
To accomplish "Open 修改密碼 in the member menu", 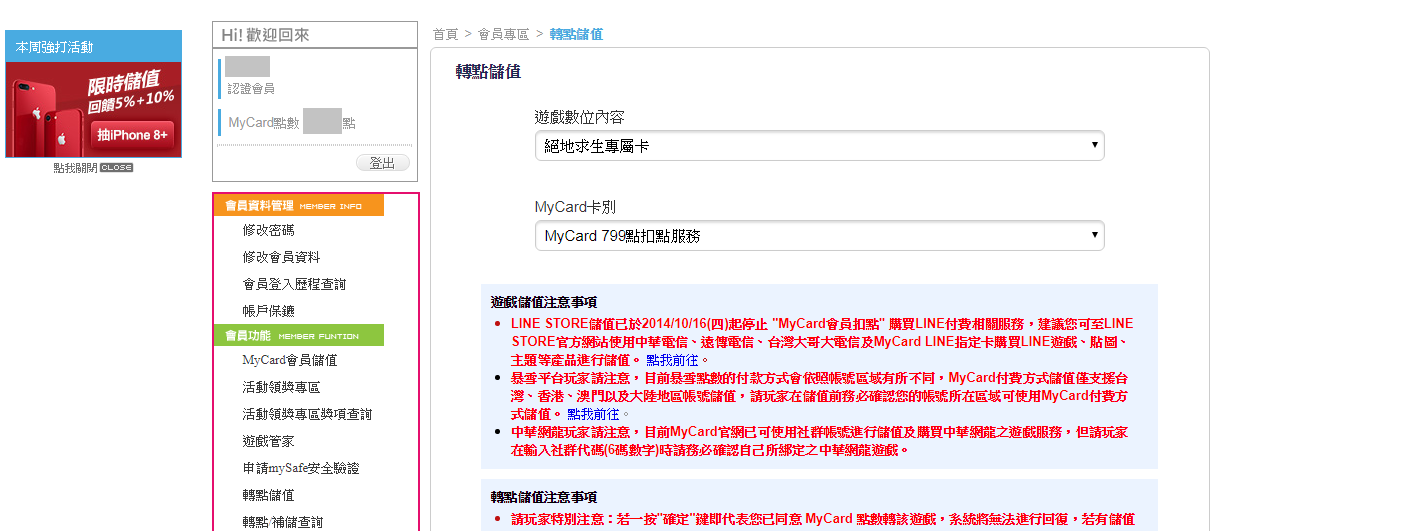I will coord(268,230).
